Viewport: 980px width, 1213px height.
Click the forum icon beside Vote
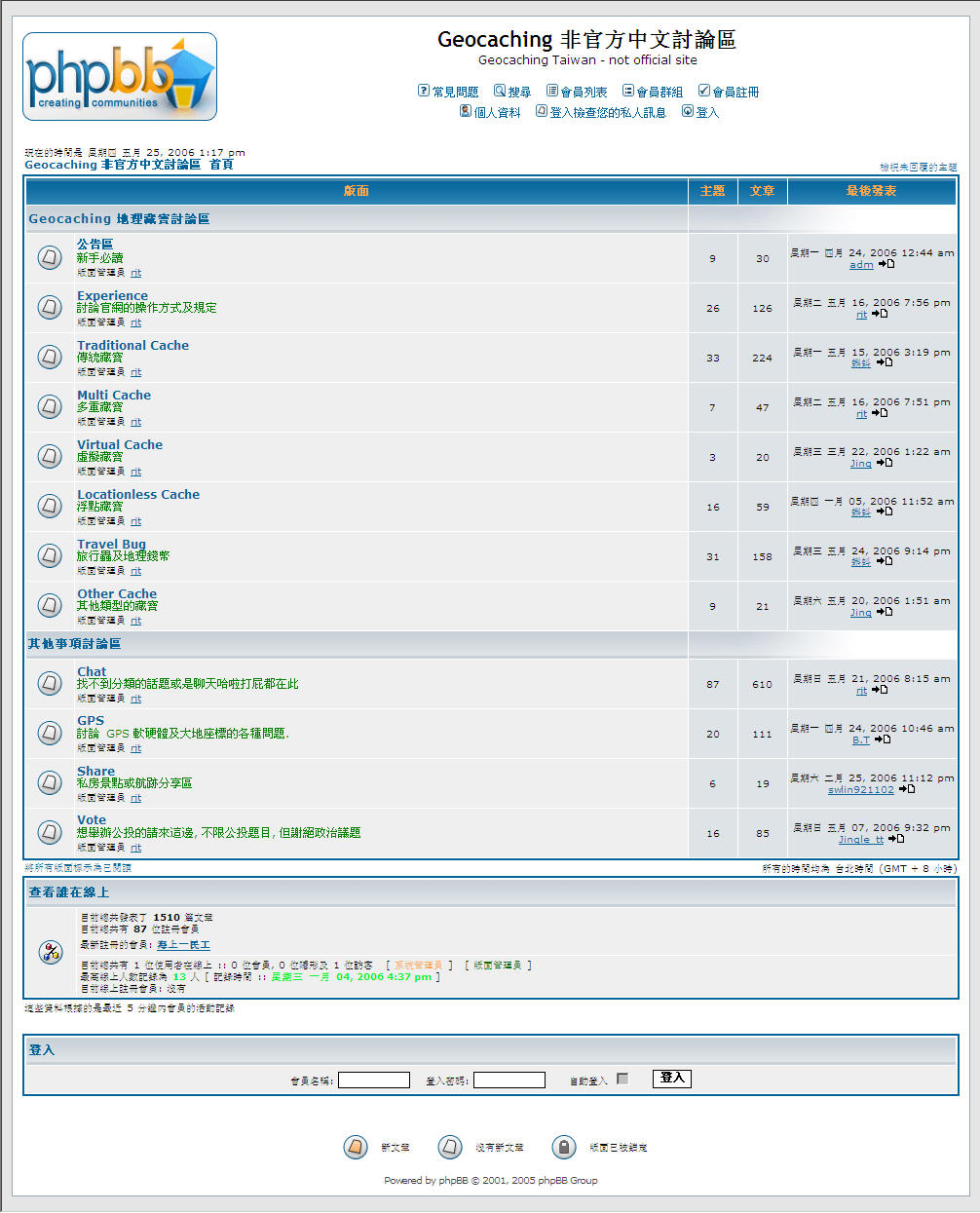pos(50,832)
